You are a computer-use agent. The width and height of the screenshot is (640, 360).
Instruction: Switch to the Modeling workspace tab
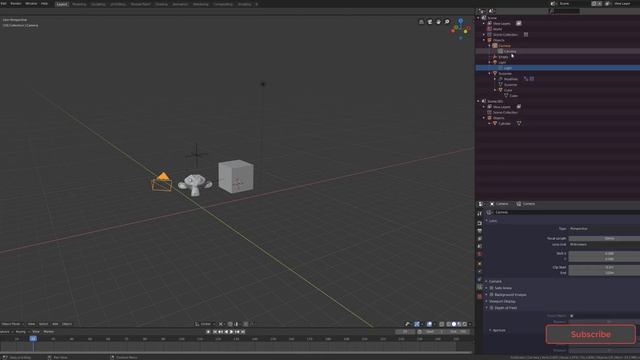click(79, 4)
